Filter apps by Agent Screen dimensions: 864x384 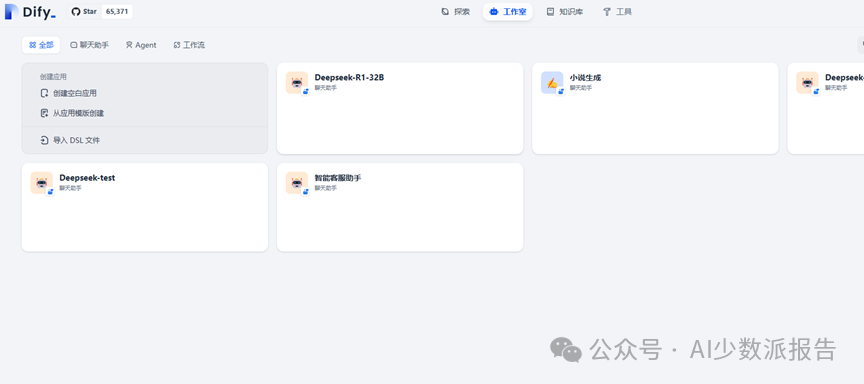pyautogui.click(x=141, y=45)
